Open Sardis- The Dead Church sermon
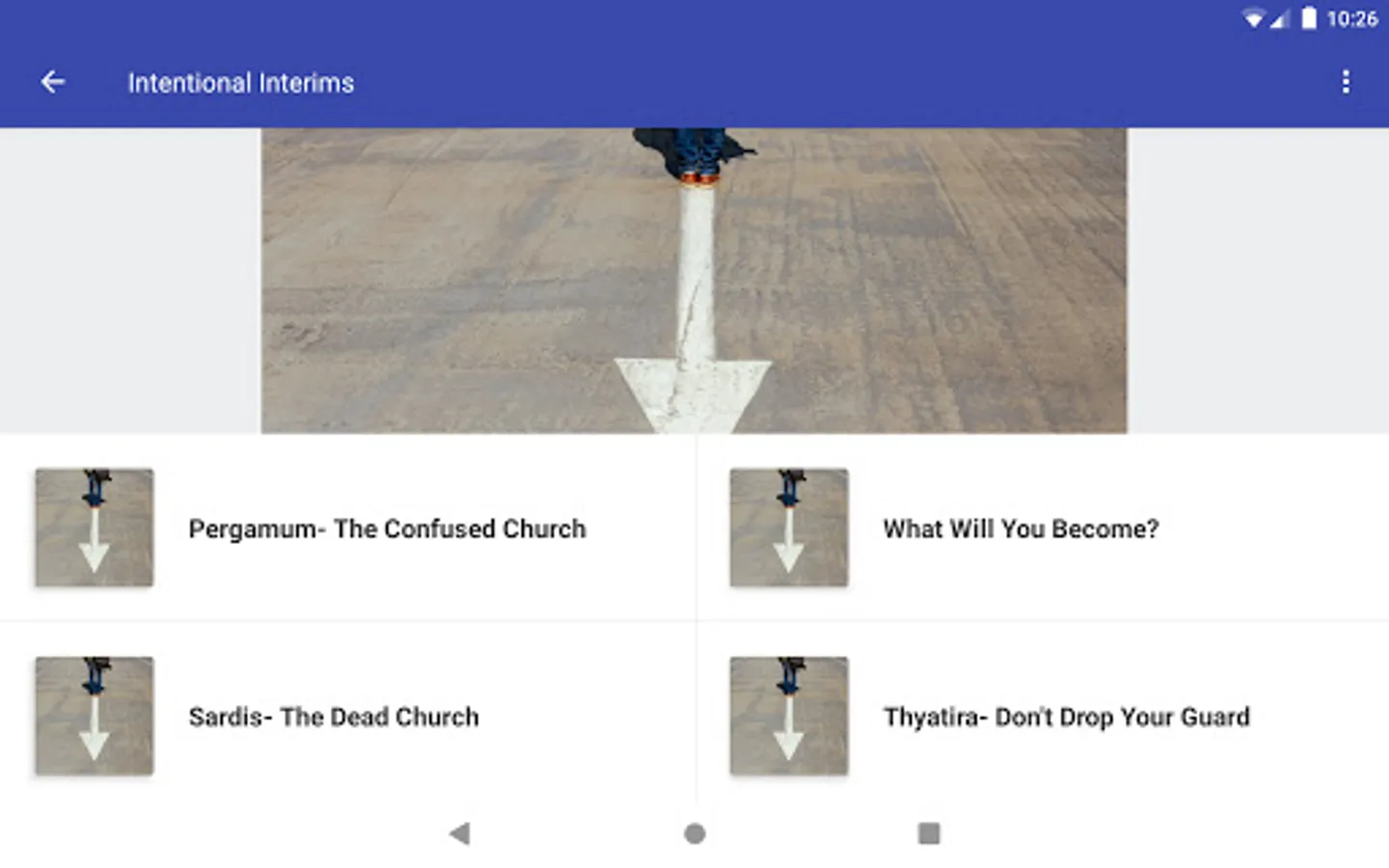 (347, 717)
